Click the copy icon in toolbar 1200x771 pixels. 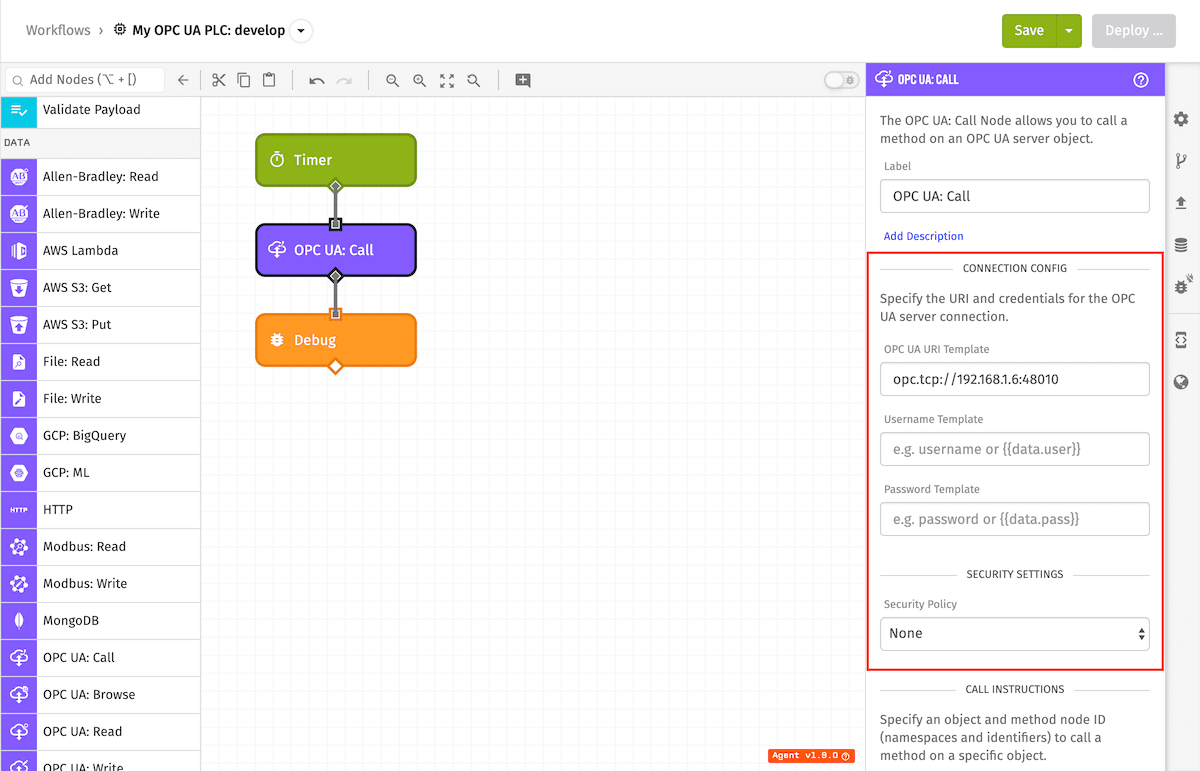click(243, 80)
